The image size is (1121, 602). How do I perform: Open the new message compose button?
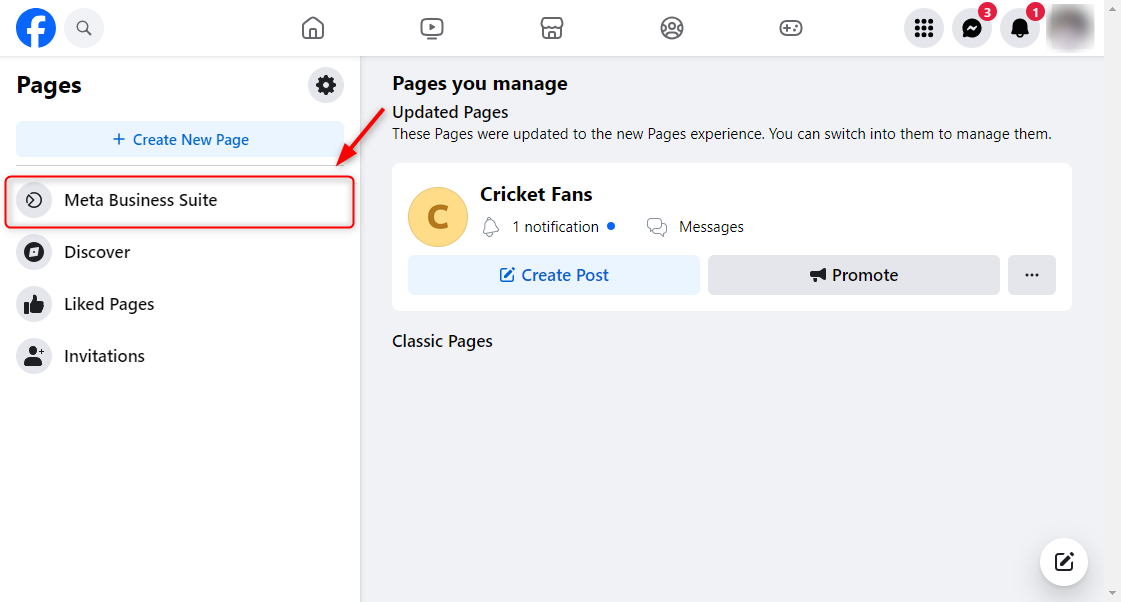1064,562
